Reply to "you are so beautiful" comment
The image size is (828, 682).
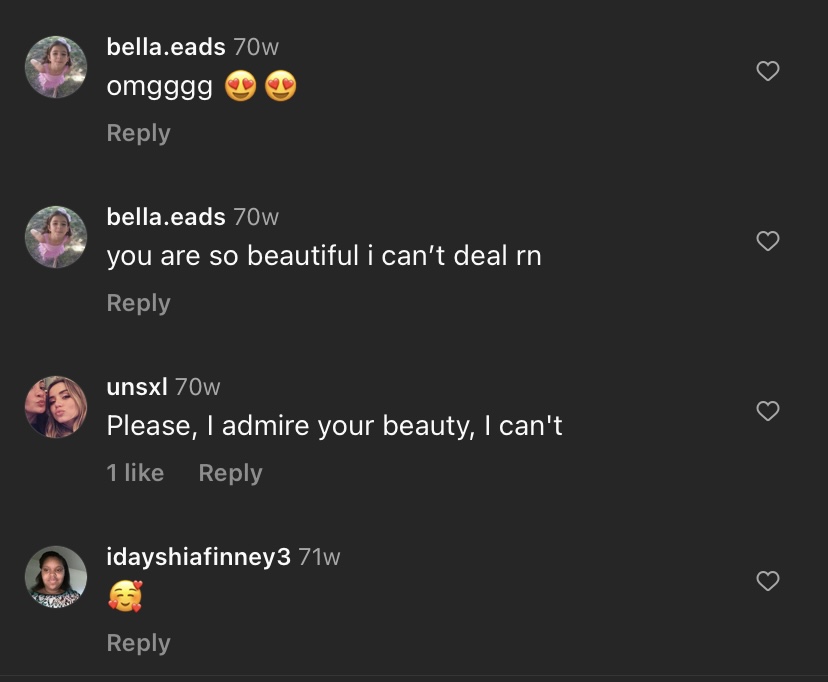click(x=138, y=303)
